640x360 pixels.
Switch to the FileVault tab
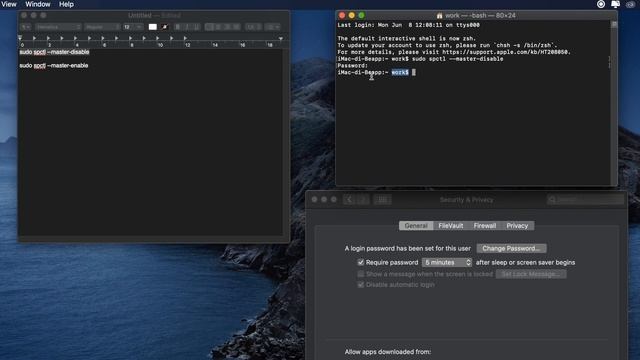[x=451, y=226]
